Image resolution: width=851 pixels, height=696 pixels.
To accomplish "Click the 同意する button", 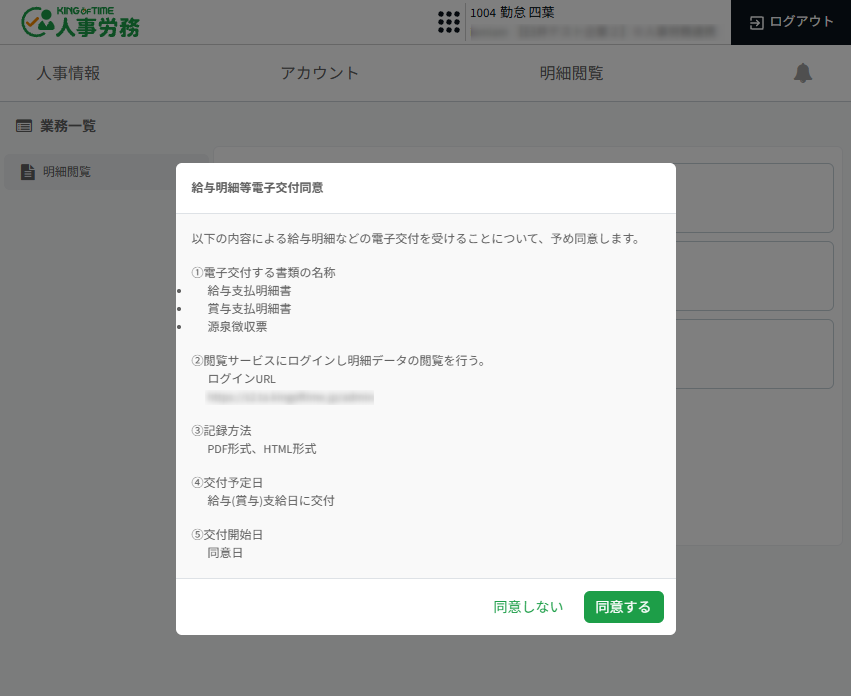I will pos(624,606).
